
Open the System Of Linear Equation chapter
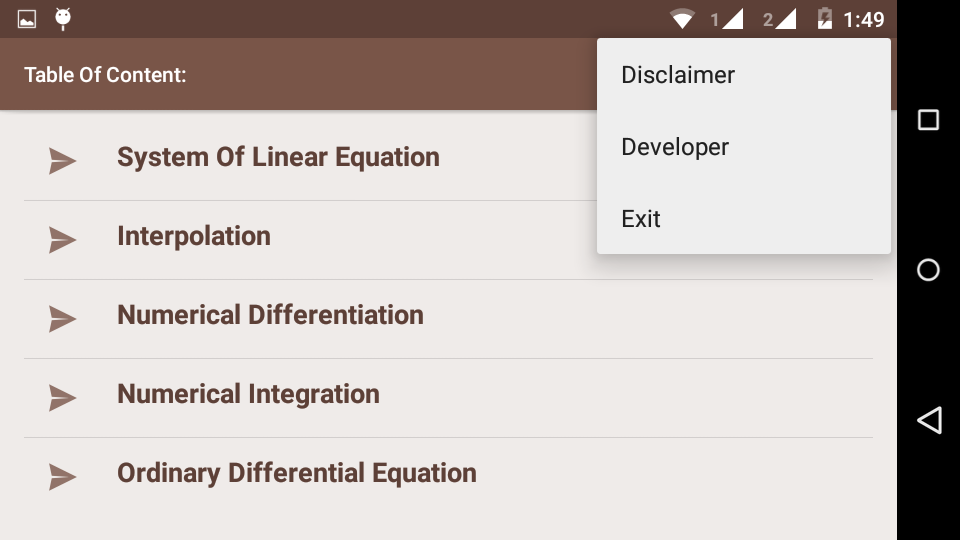tap(278, 157)
